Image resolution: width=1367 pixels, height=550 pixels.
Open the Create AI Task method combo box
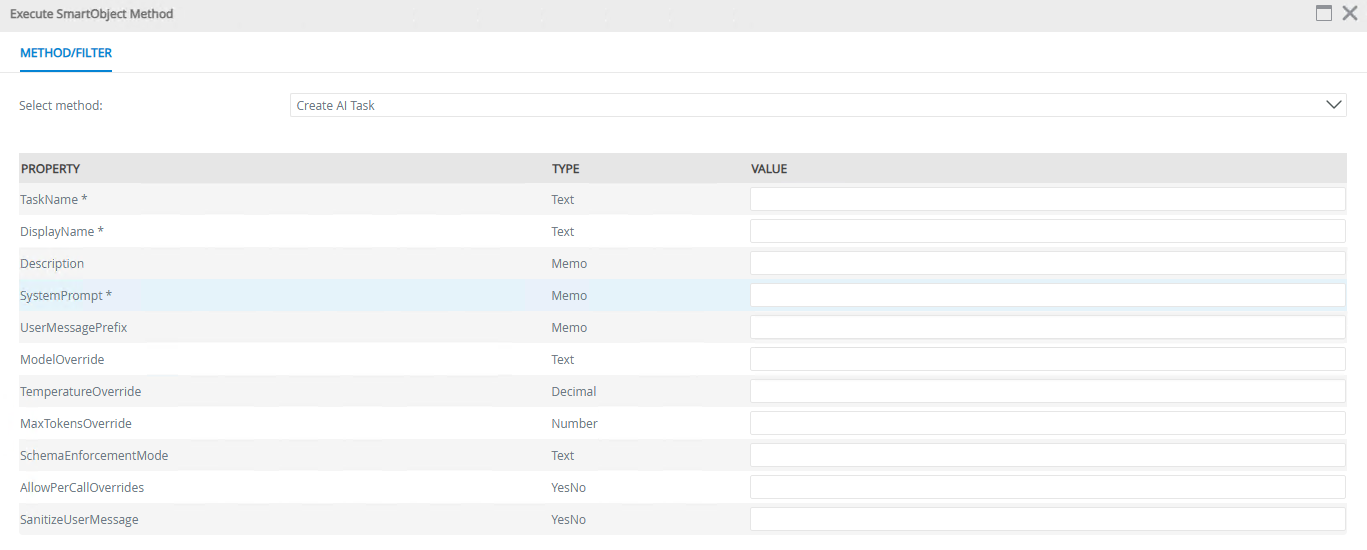[800, 105]
